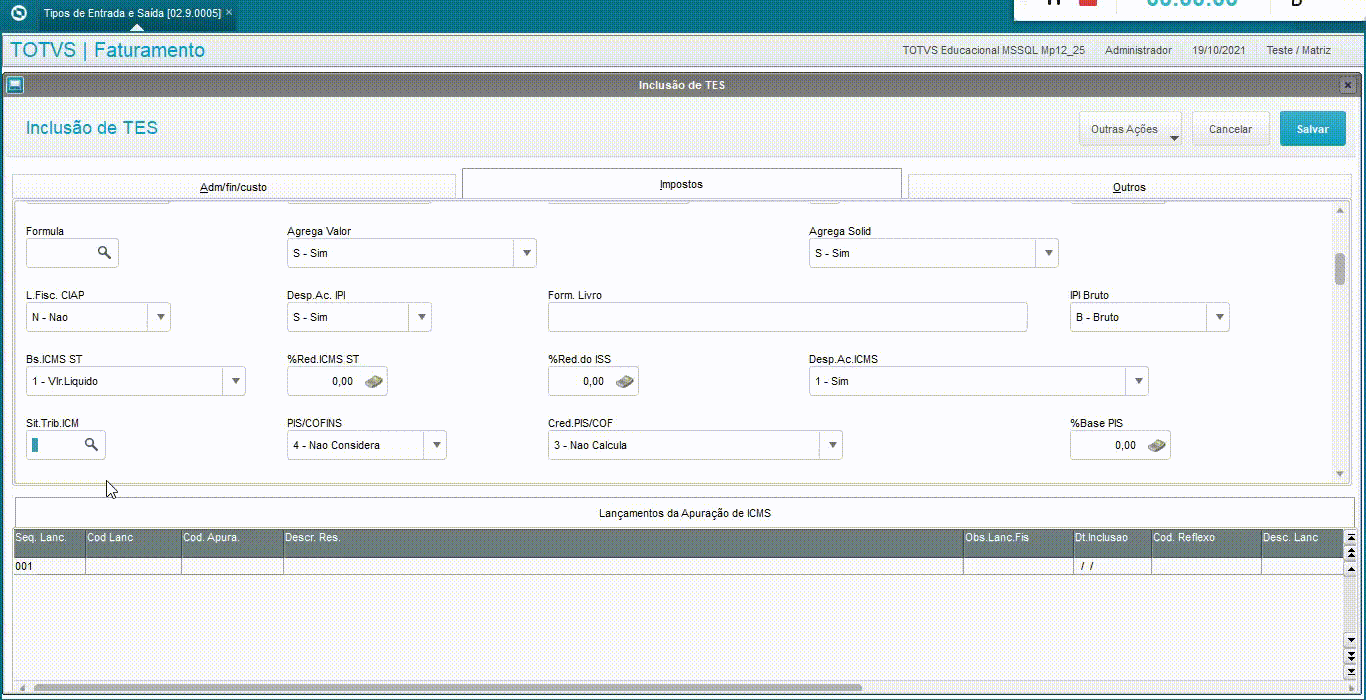Image resolution: width=1366 pixels, height=700 pixels.
Task: Expand Cred.PIS/COF dropdown
Action: click(x=832, y=445)
